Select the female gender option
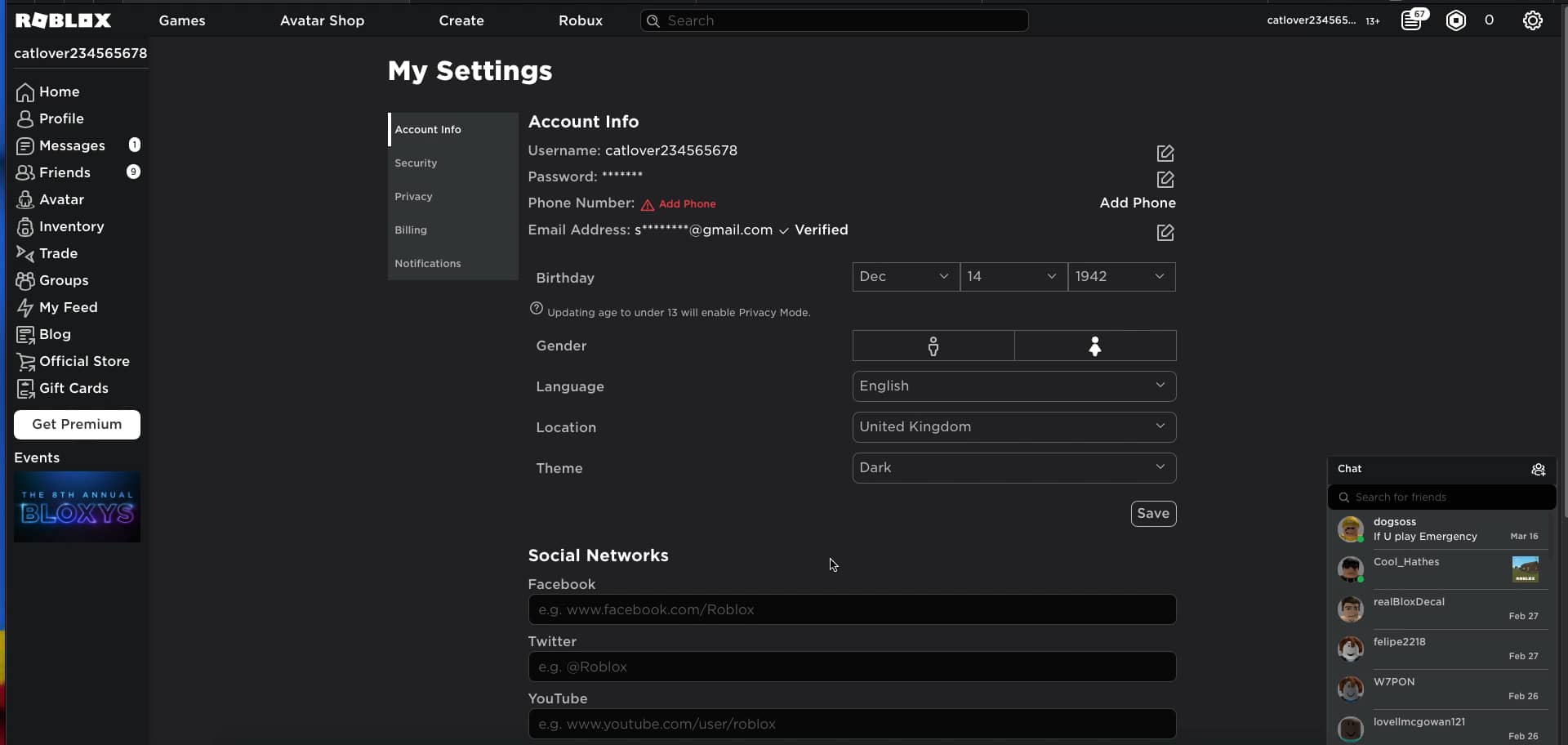1568x745 pixels. (1095, 346)
